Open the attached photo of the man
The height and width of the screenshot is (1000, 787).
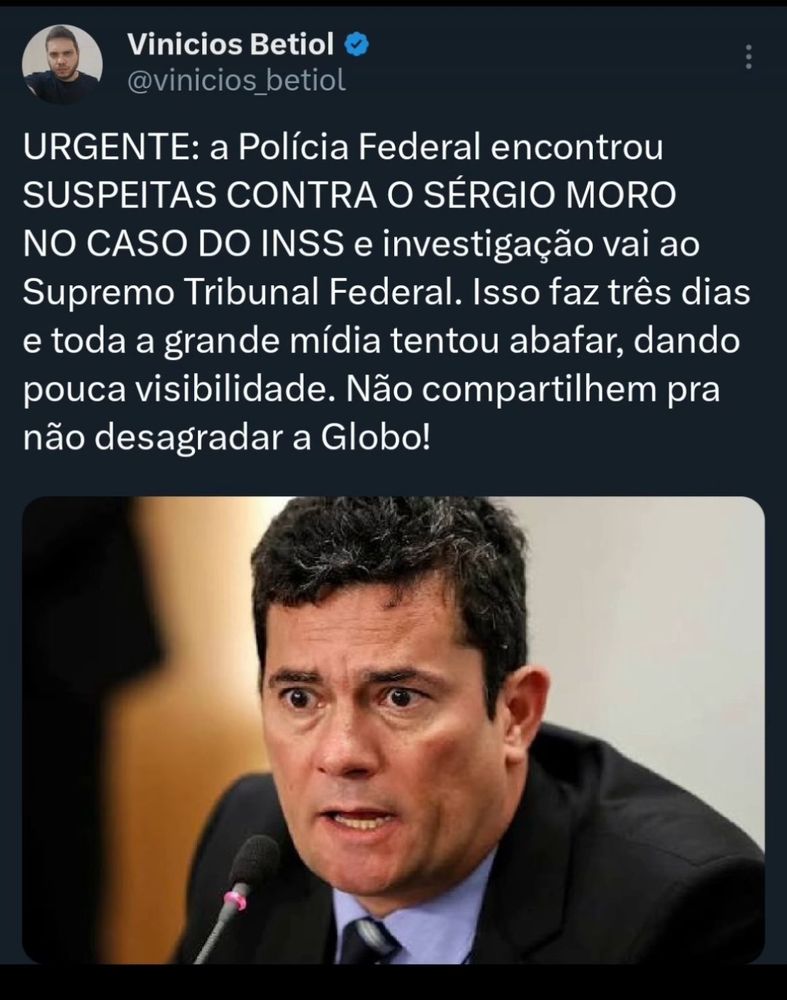pyautogui.click(x=394, y=730)
